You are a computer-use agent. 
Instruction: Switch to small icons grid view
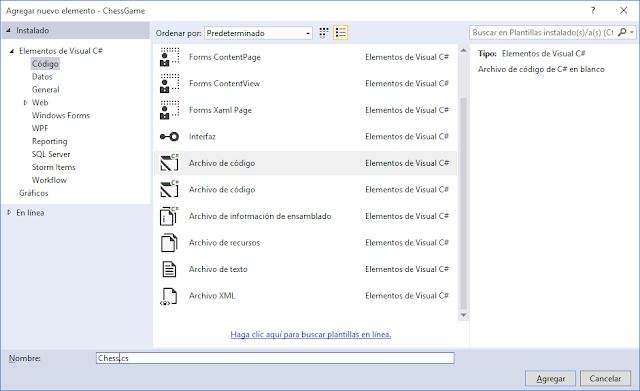(324, 33)
